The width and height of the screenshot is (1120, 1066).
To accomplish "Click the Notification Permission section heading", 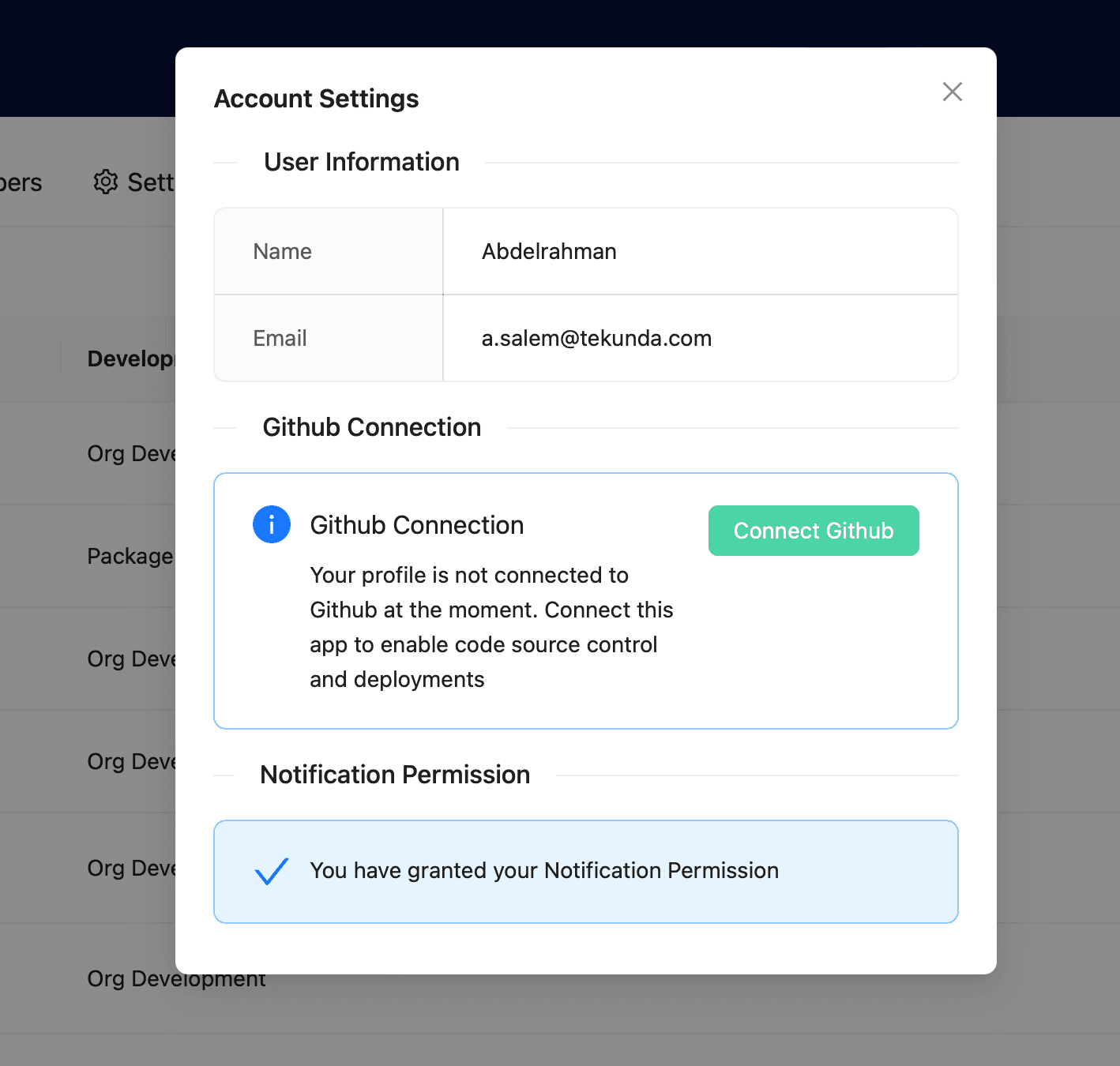I will 394,775.
